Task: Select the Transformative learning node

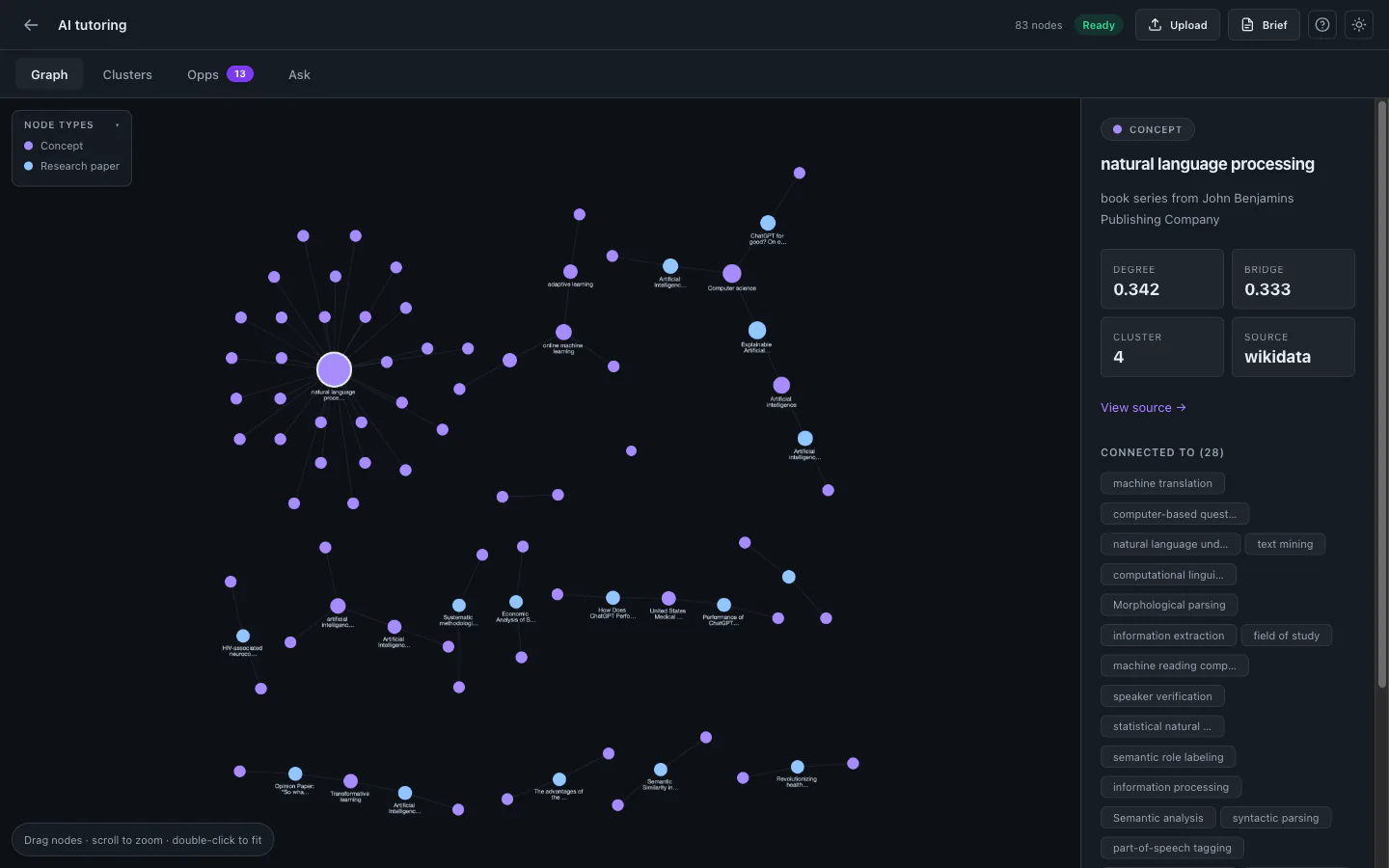Action: tap(350, 781)
